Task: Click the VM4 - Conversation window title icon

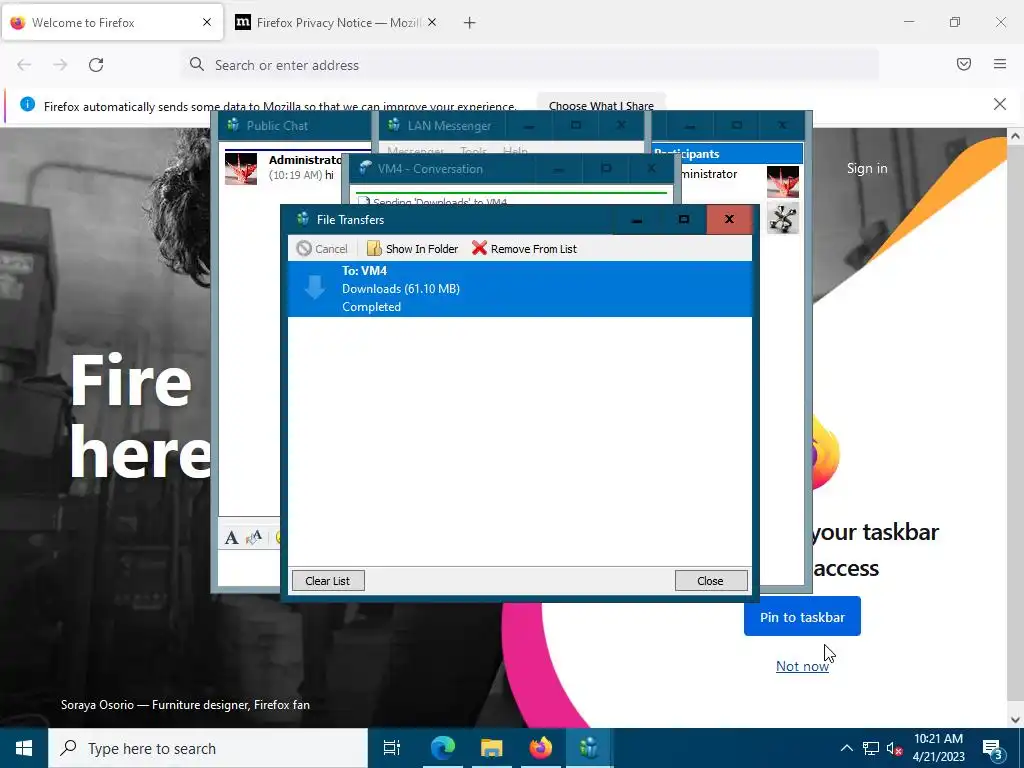Action: point(365,168)
